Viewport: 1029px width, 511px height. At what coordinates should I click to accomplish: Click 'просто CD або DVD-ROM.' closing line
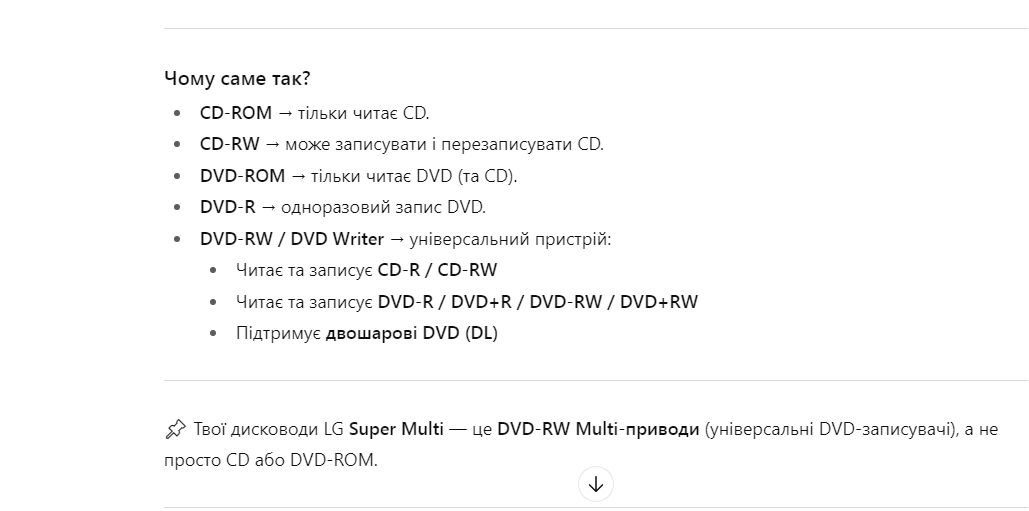click(271, 460)
